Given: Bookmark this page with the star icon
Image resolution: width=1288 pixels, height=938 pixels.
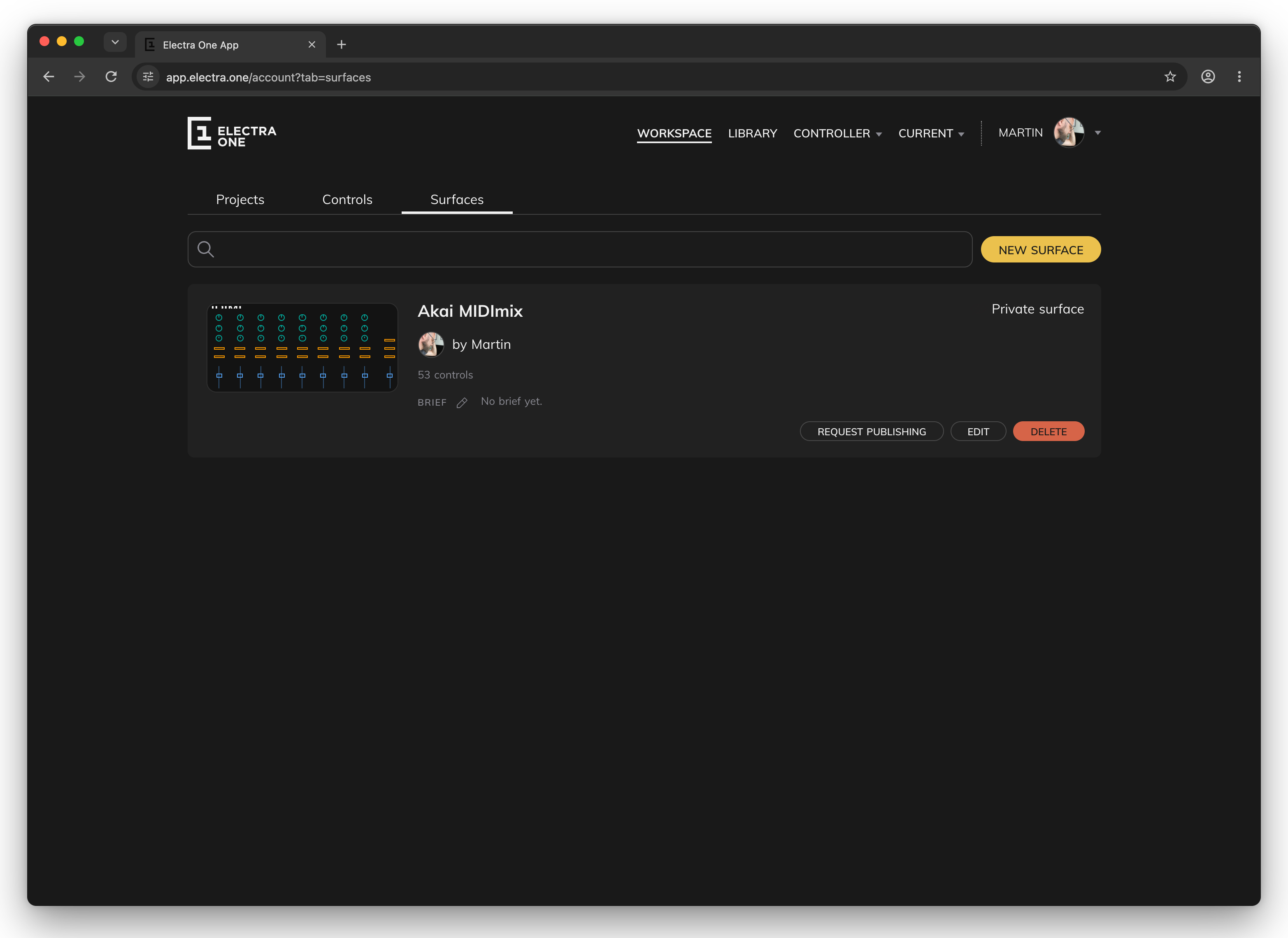Looking at the screenshot, I should [x=1170, y=77].
